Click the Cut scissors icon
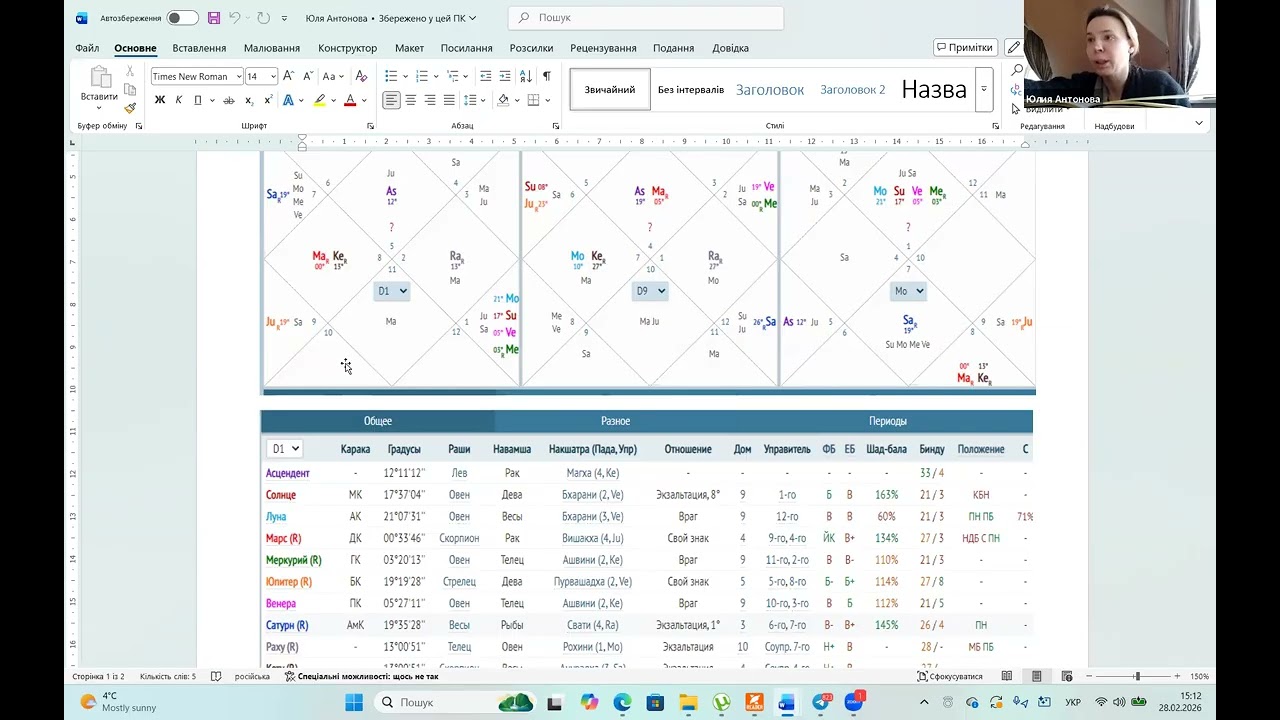1280x720 pixels. pyautogui.click(x=130, y=71)
